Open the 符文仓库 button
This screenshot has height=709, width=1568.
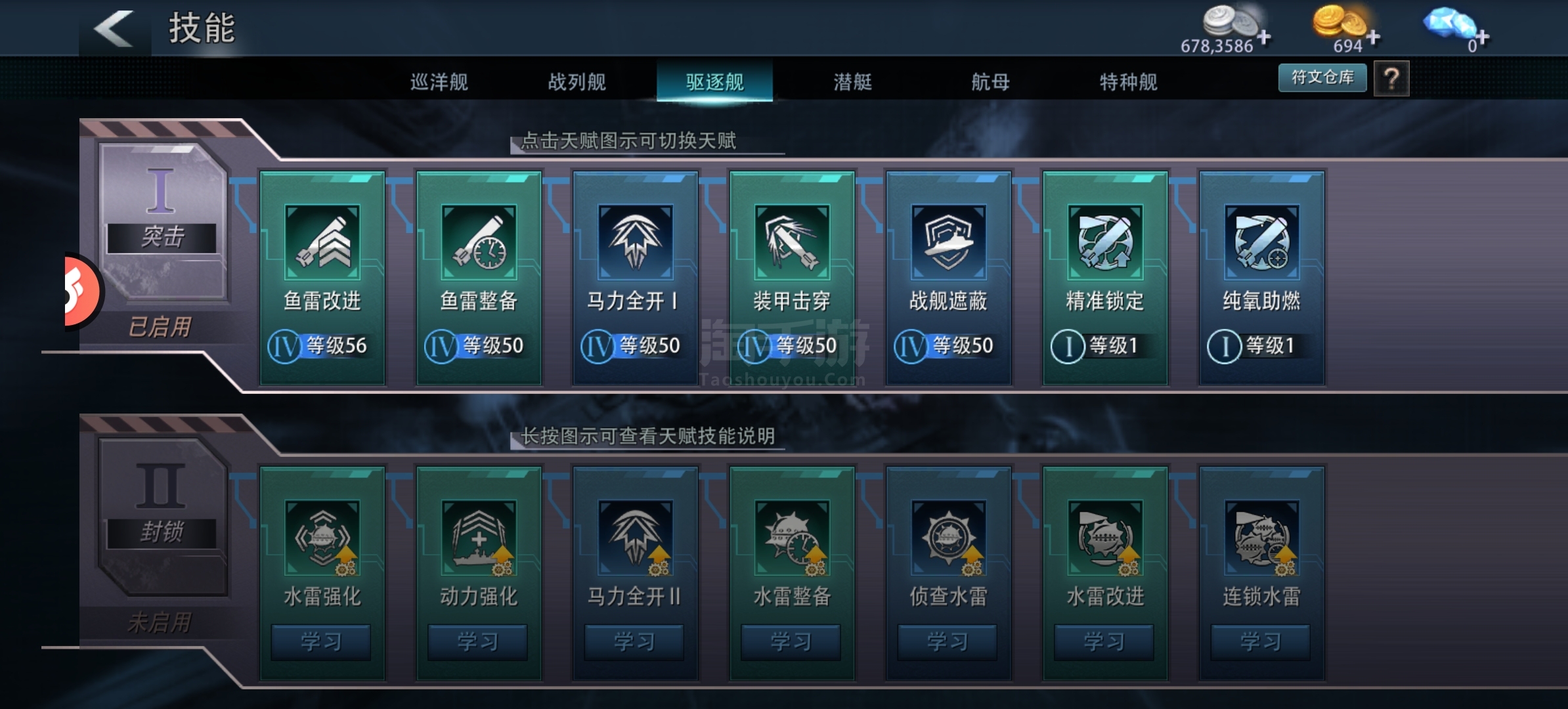(1322, 77)
